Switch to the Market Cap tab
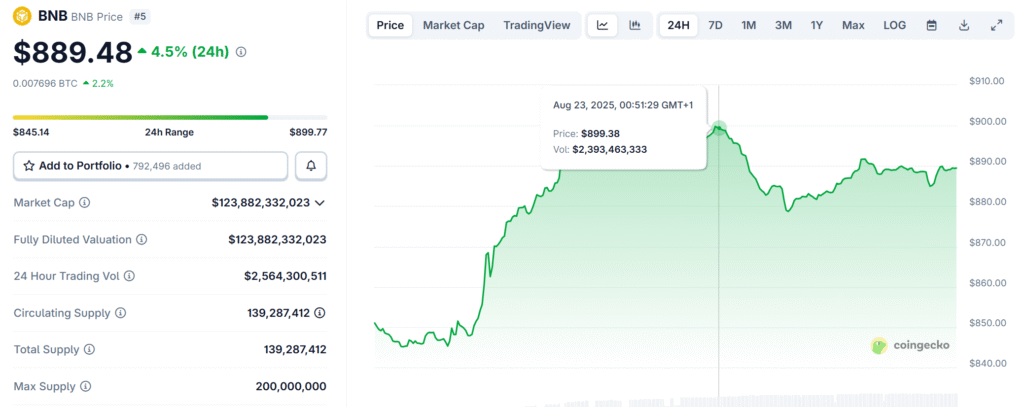Image resolution: width=1024 pixels, height=407 pixels. click(453, 25)
